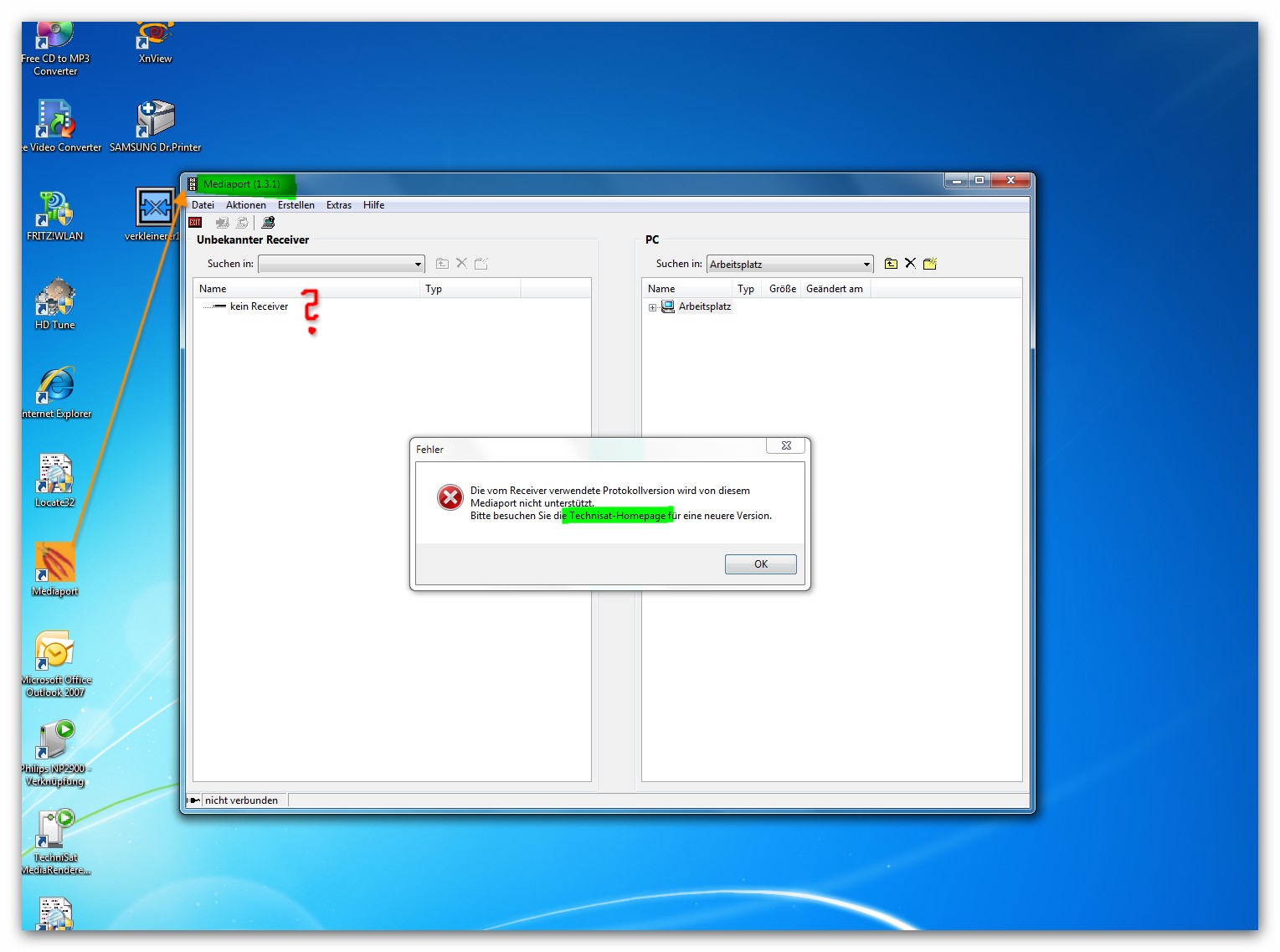Click the red error icon in dialog
The image size is (1280, 952).
450,497
